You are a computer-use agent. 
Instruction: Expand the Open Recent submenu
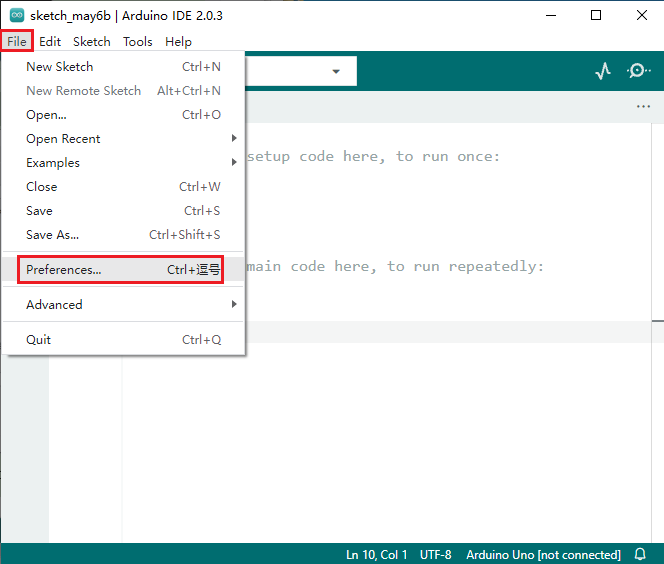(x=123, y=138)
